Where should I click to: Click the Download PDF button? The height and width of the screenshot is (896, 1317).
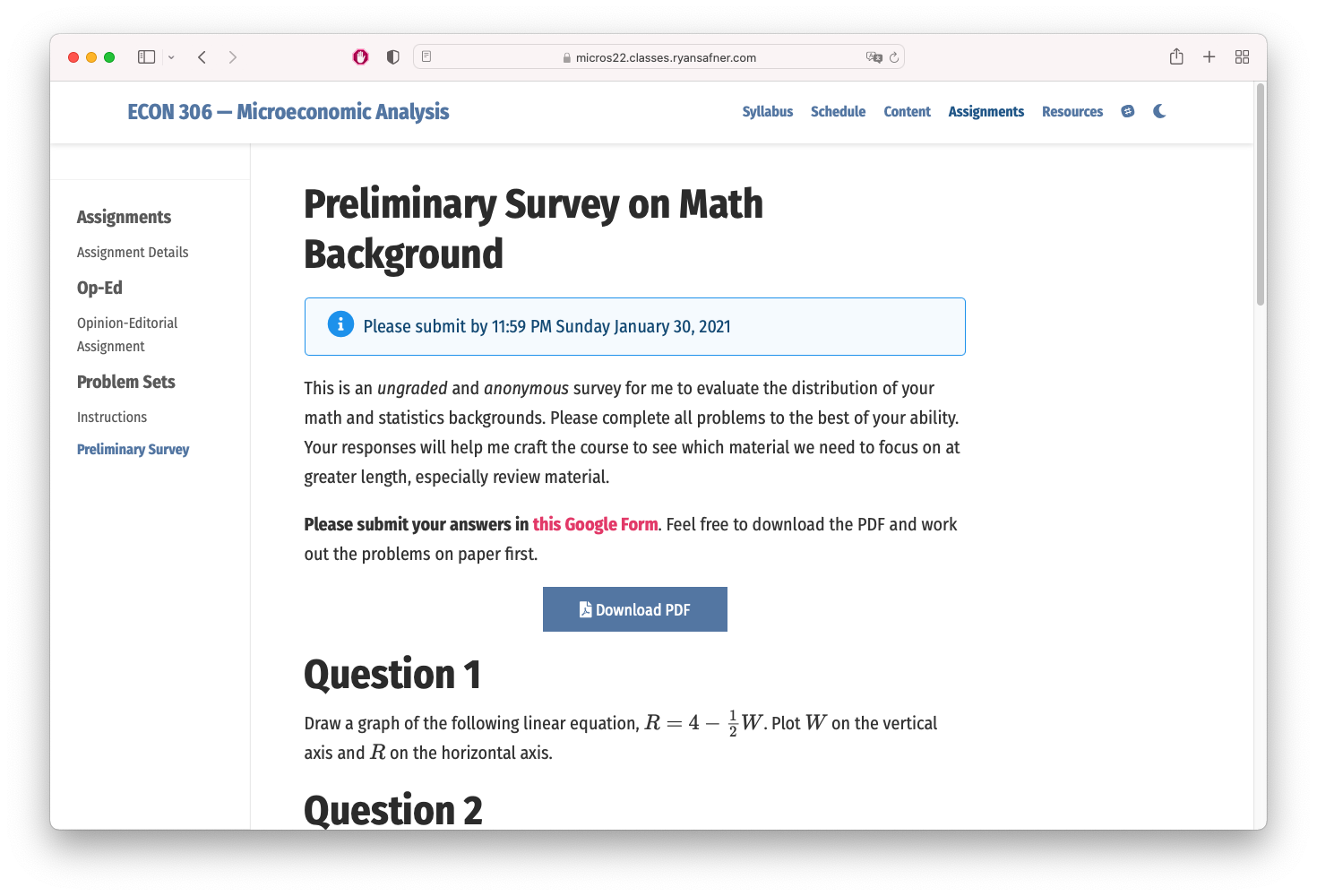tap(635, 609)
